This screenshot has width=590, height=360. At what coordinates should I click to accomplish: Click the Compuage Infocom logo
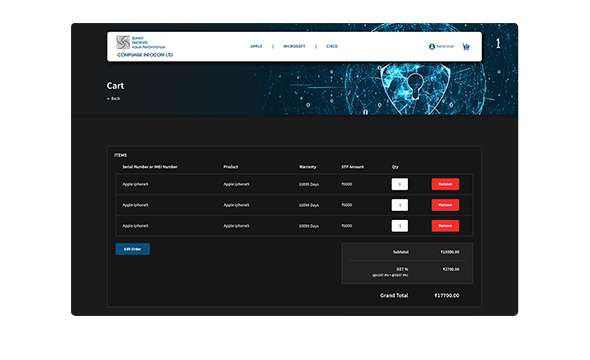pos(144,47)
